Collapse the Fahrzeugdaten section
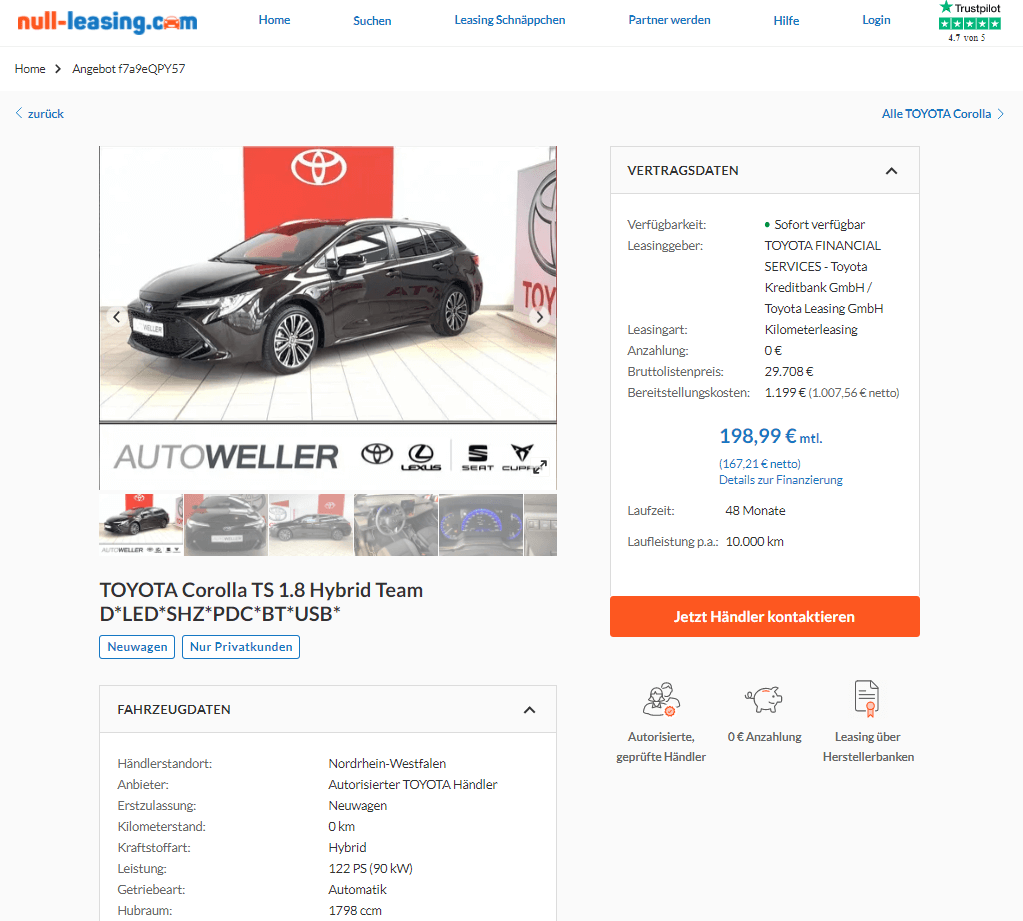The image size is (1023, 921). 530,710
